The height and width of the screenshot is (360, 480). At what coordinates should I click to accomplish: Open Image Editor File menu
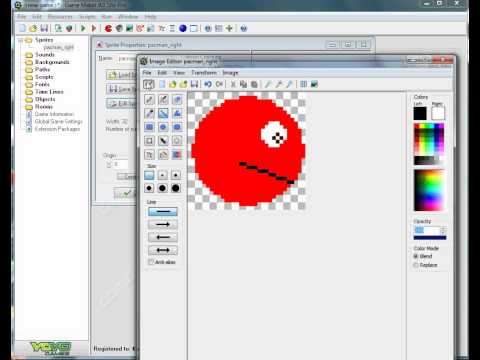(147, 73)
